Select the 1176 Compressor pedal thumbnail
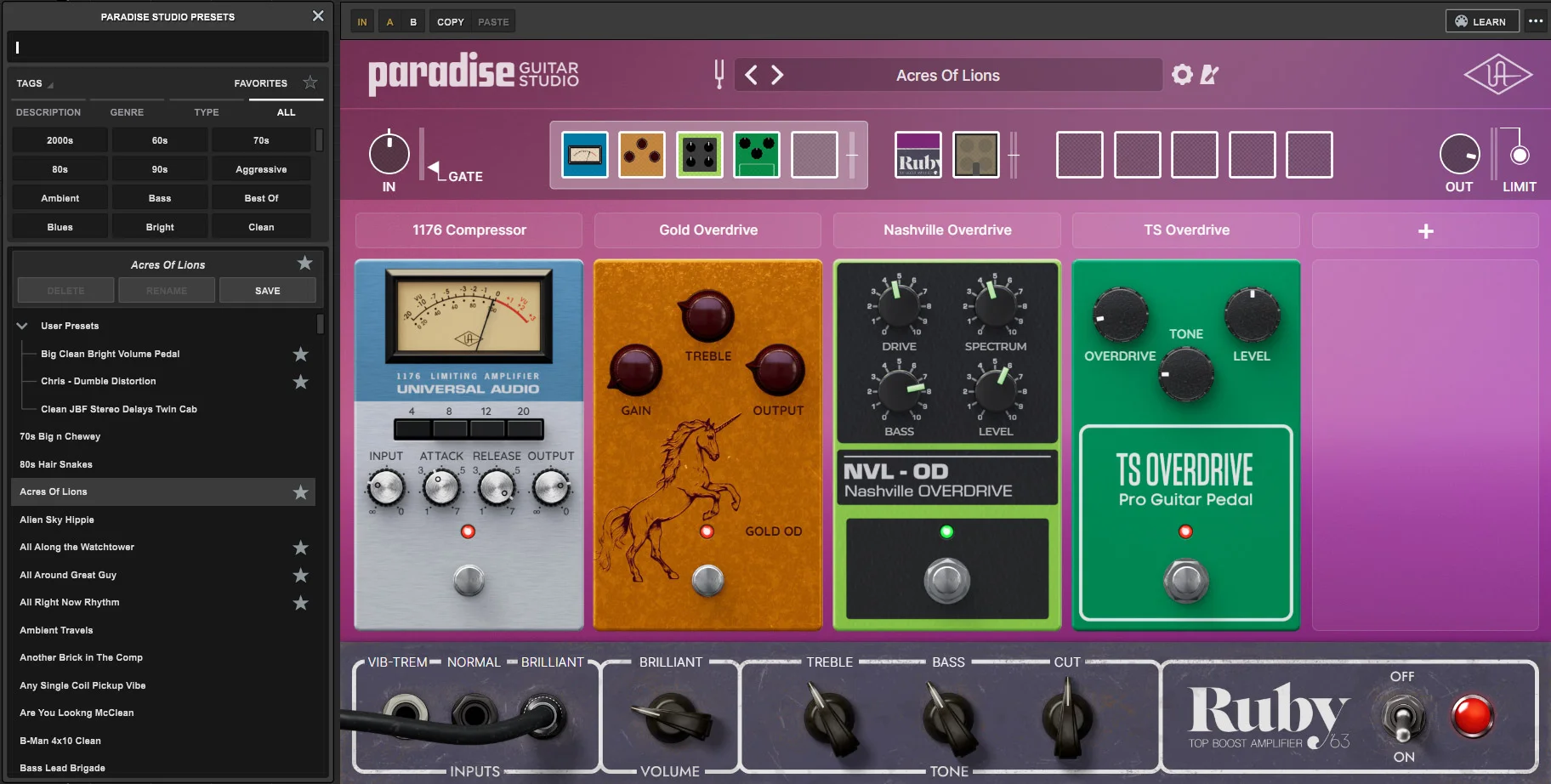The height and width of the screenshot is (784, 1551). click(585, 155)
